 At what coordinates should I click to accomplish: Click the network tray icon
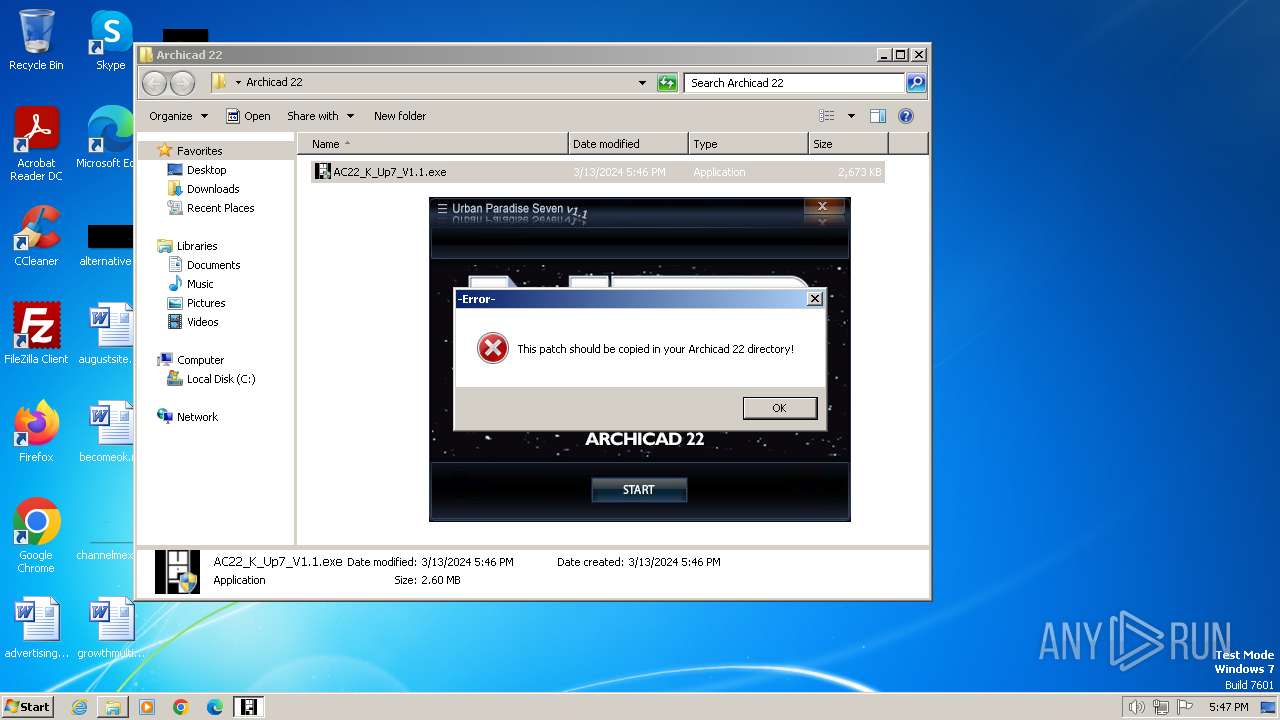(x=1159, y=707)
